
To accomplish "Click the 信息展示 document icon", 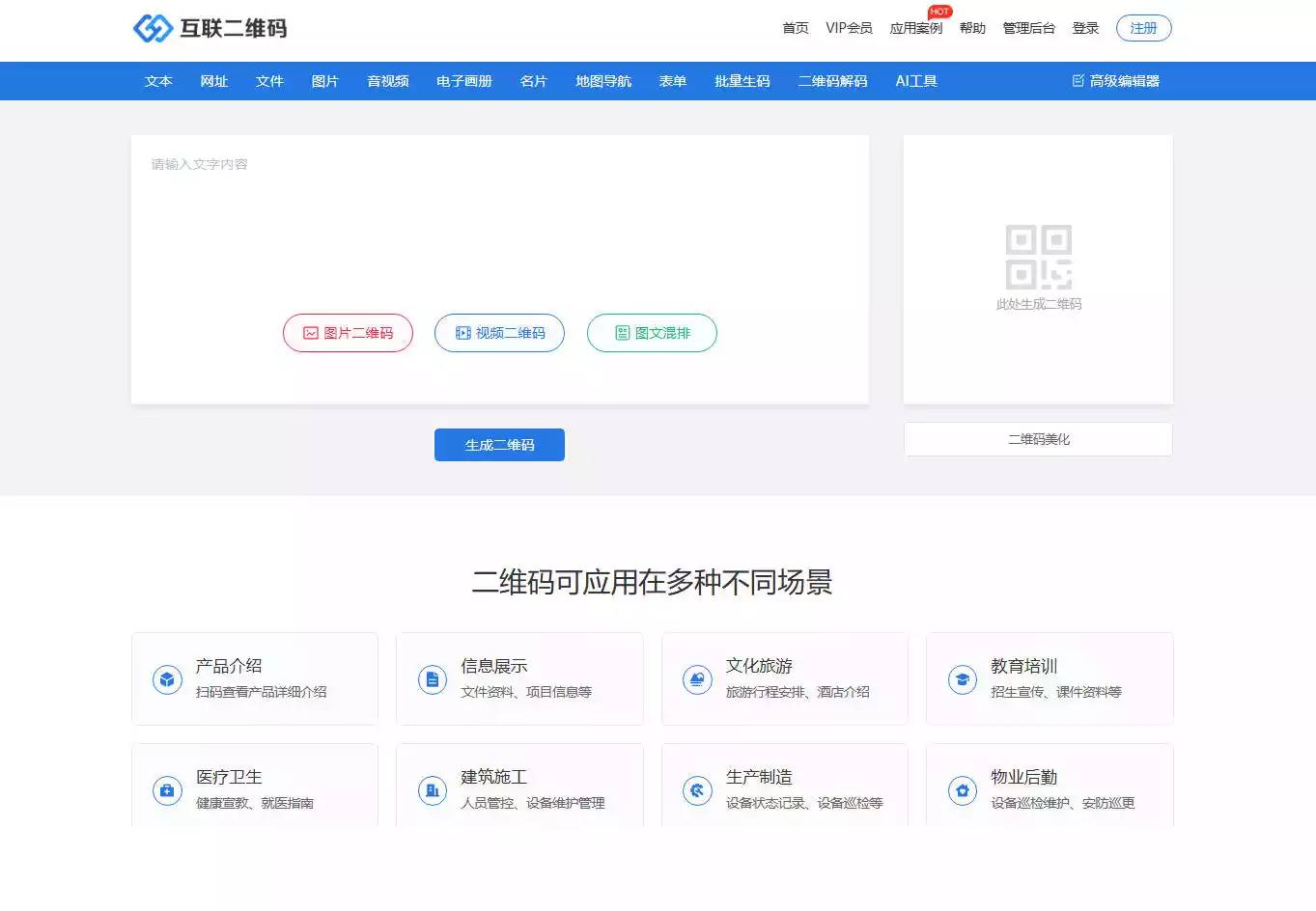I will 432,678.
